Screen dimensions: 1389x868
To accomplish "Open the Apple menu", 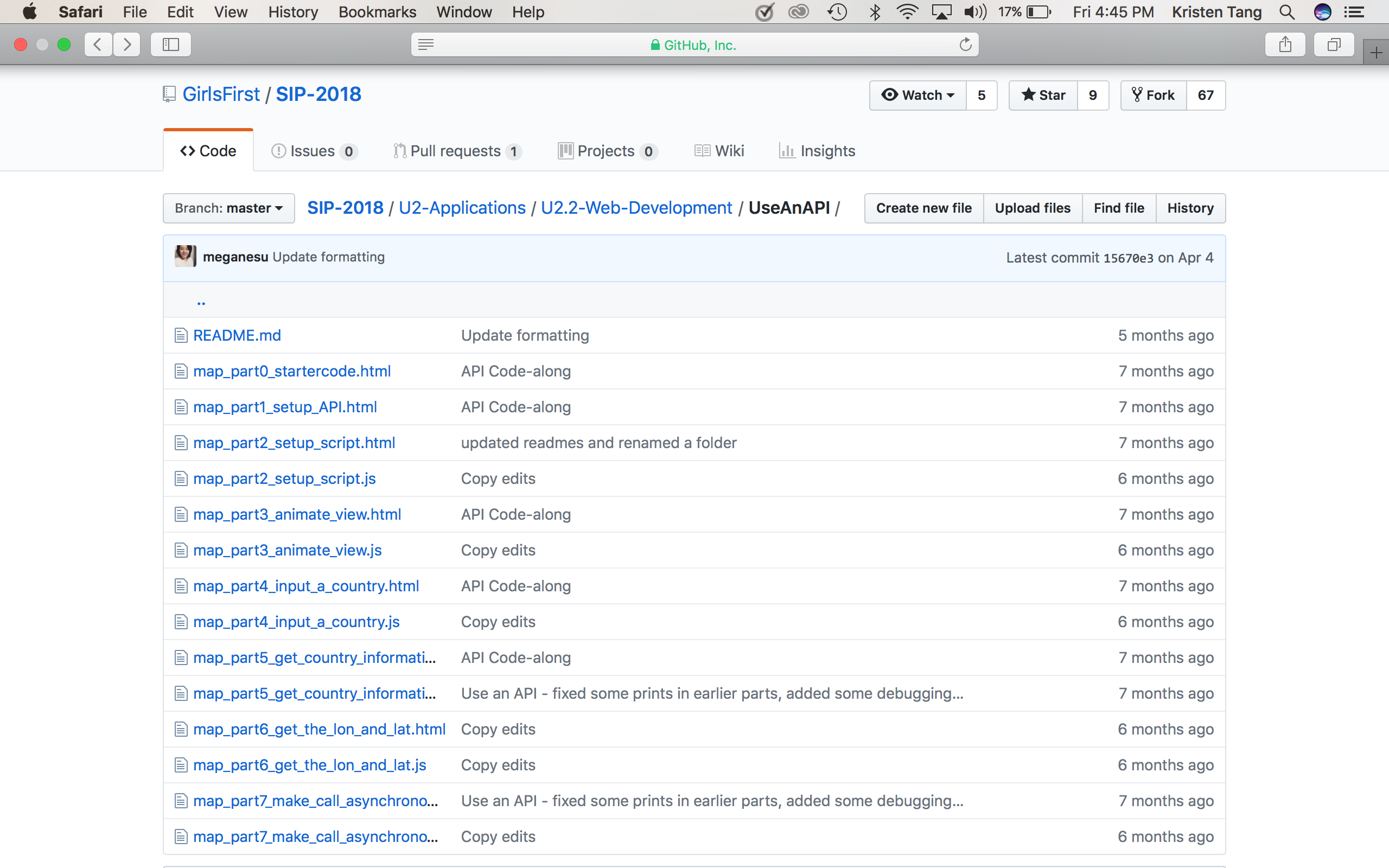I will (x=29, y=11).
